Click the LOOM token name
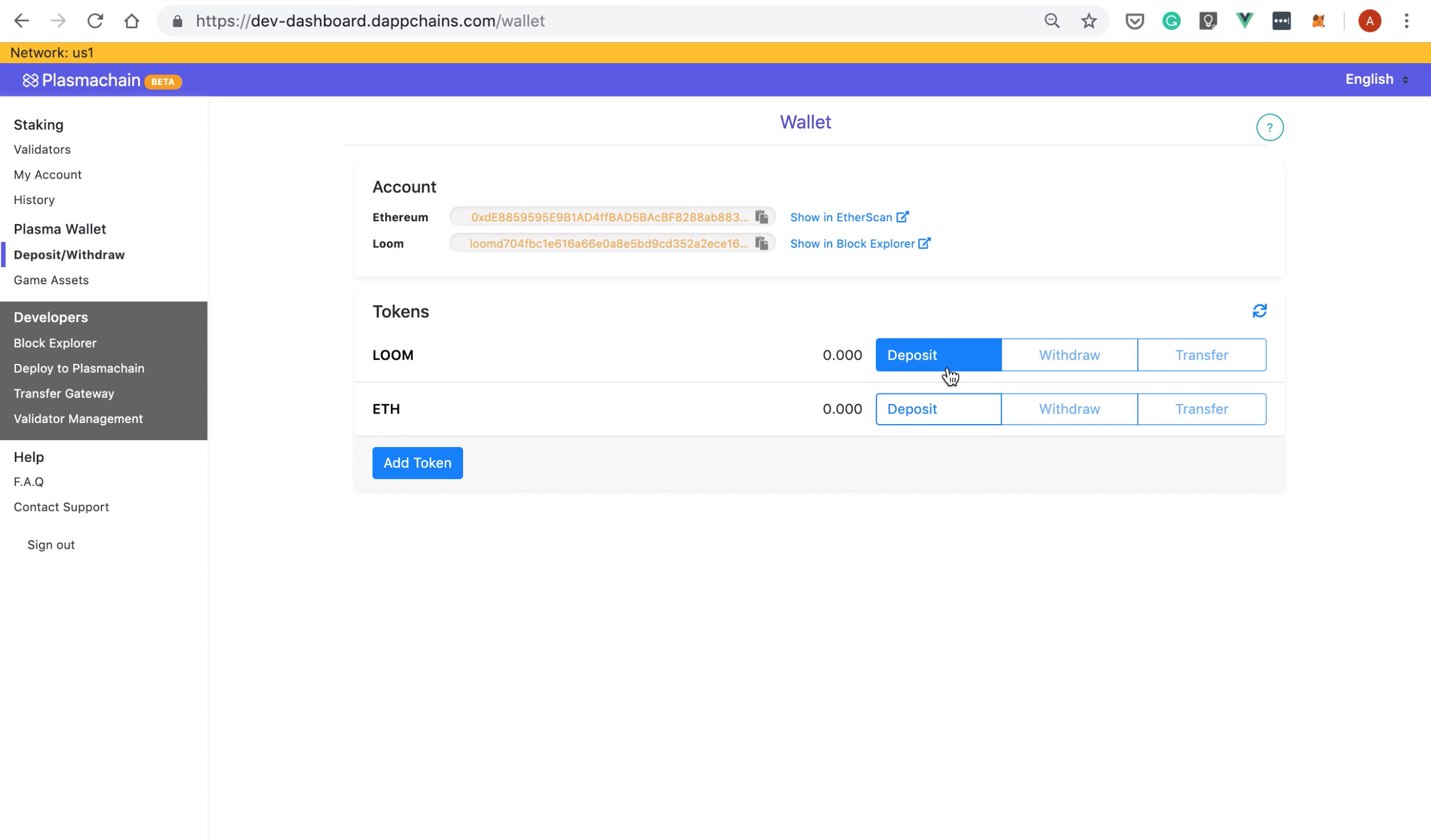 393,355
